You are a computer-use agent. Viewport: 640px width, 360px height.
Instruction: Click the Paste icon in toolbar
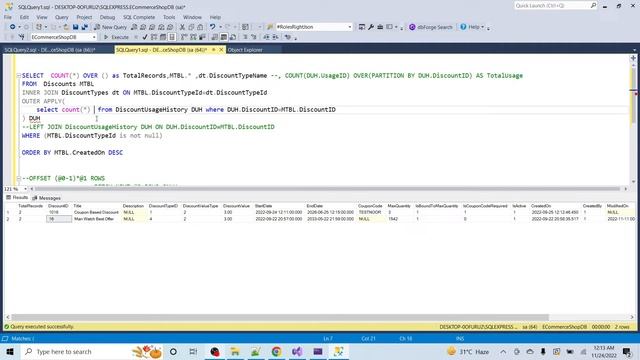coord(200,27)
